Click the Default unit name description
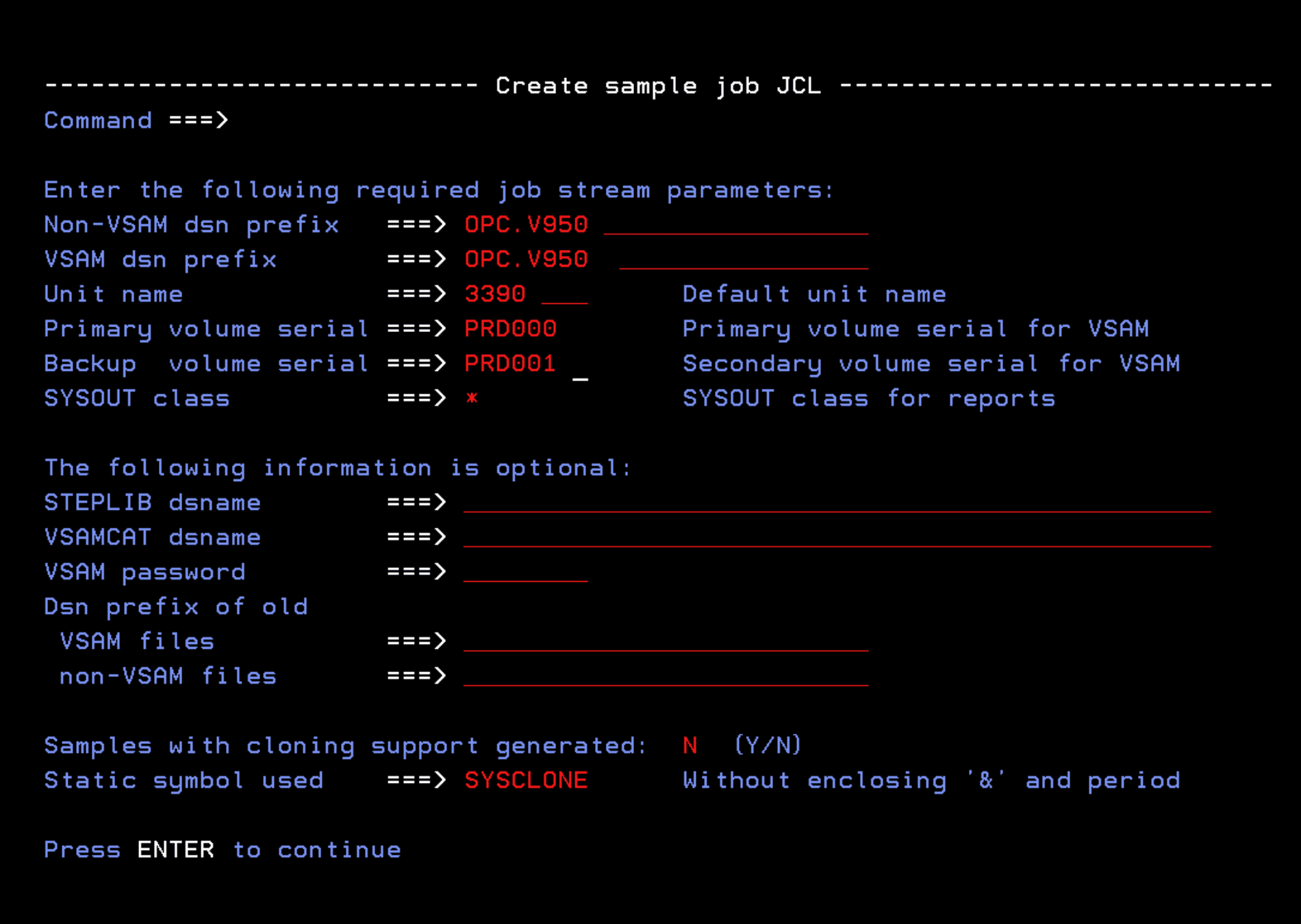 click(x=813, y=294)
